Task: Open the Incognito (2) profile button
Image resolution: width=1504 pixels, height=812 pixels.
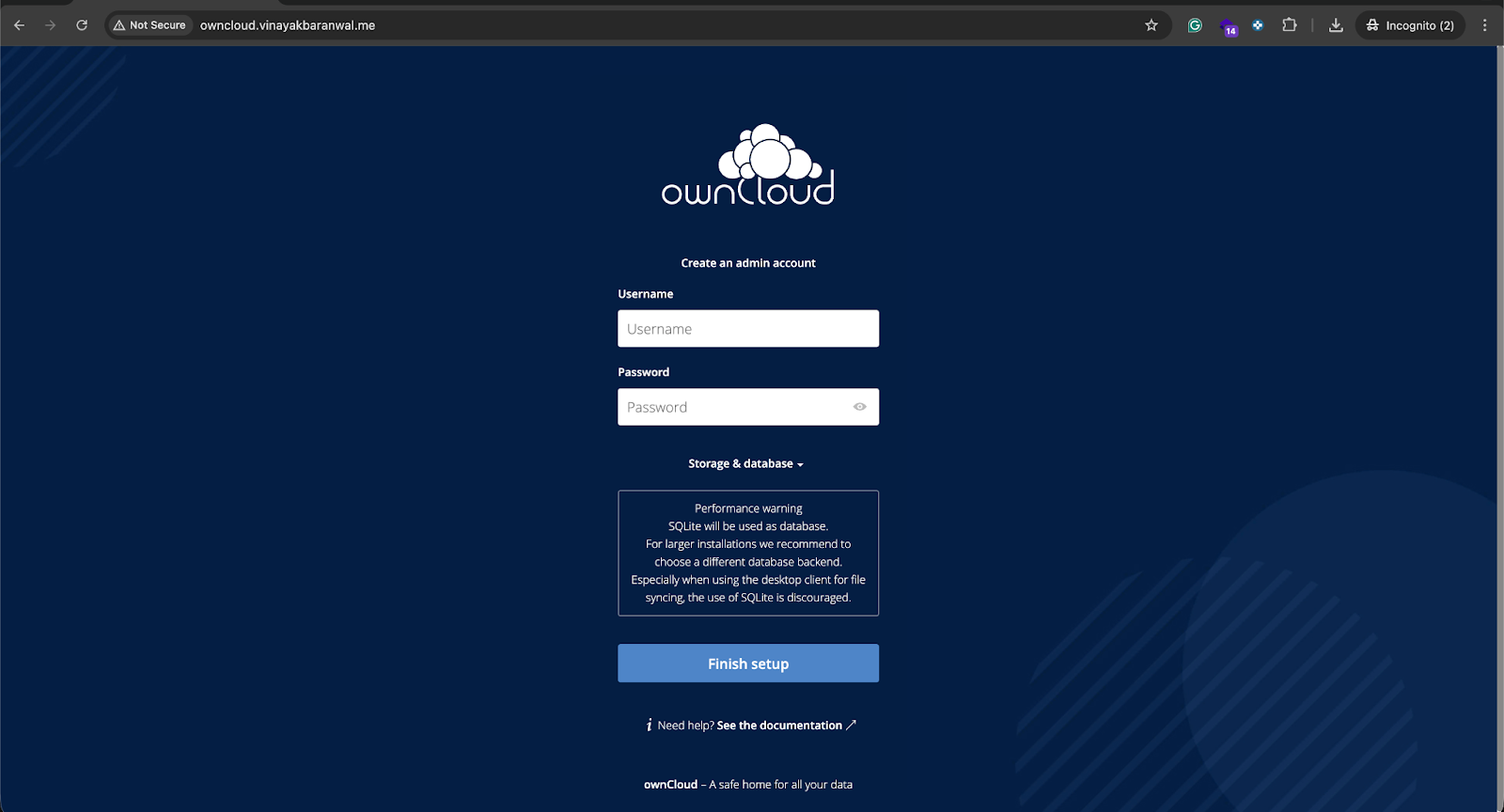Action: (1410, 25)
